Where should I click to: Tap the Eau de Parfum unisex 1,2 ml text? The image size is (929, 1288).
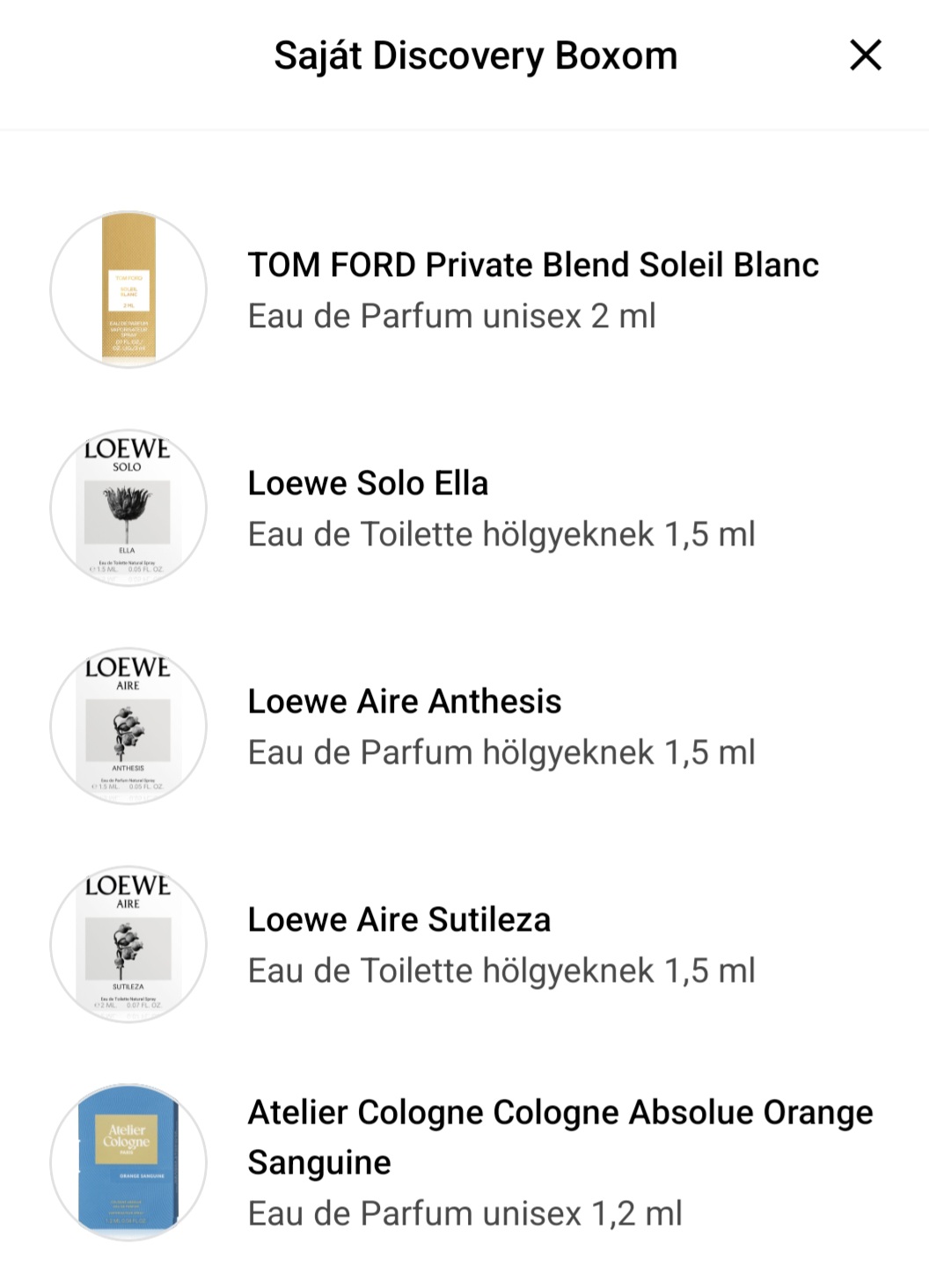[464, 1213]
